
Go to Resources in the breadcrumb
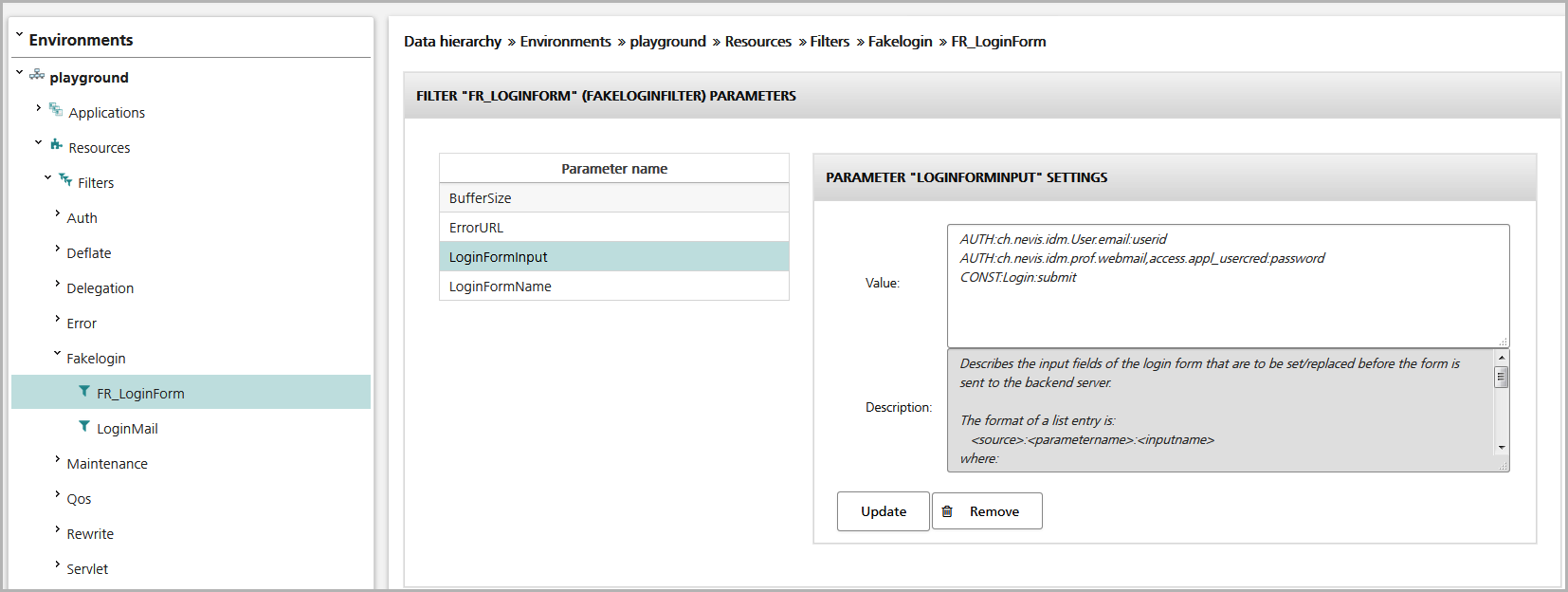pos(757,42)
